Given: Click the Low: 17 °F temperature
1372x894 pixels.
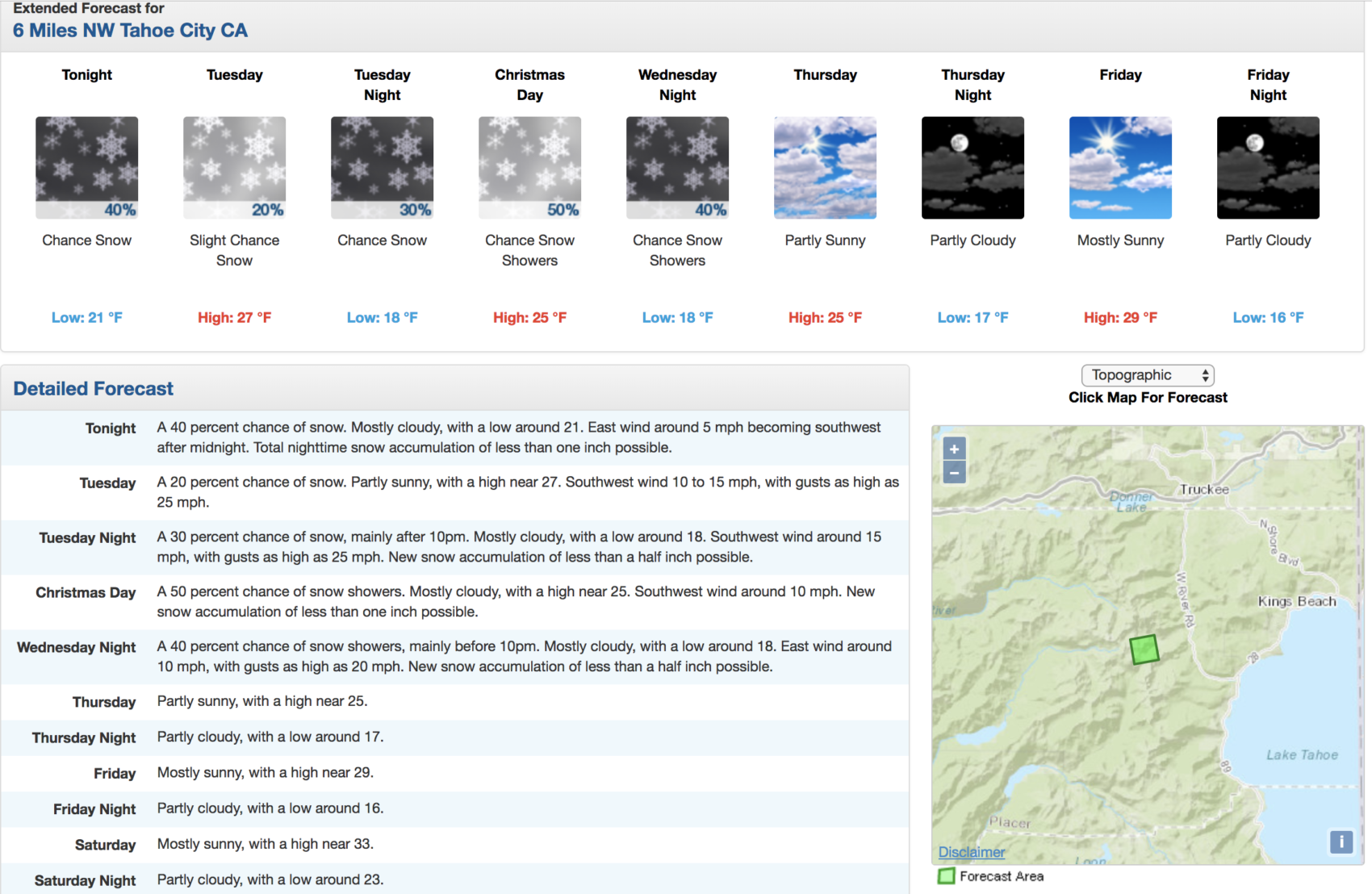Looking at the screenshot, I should coord(973,318).
